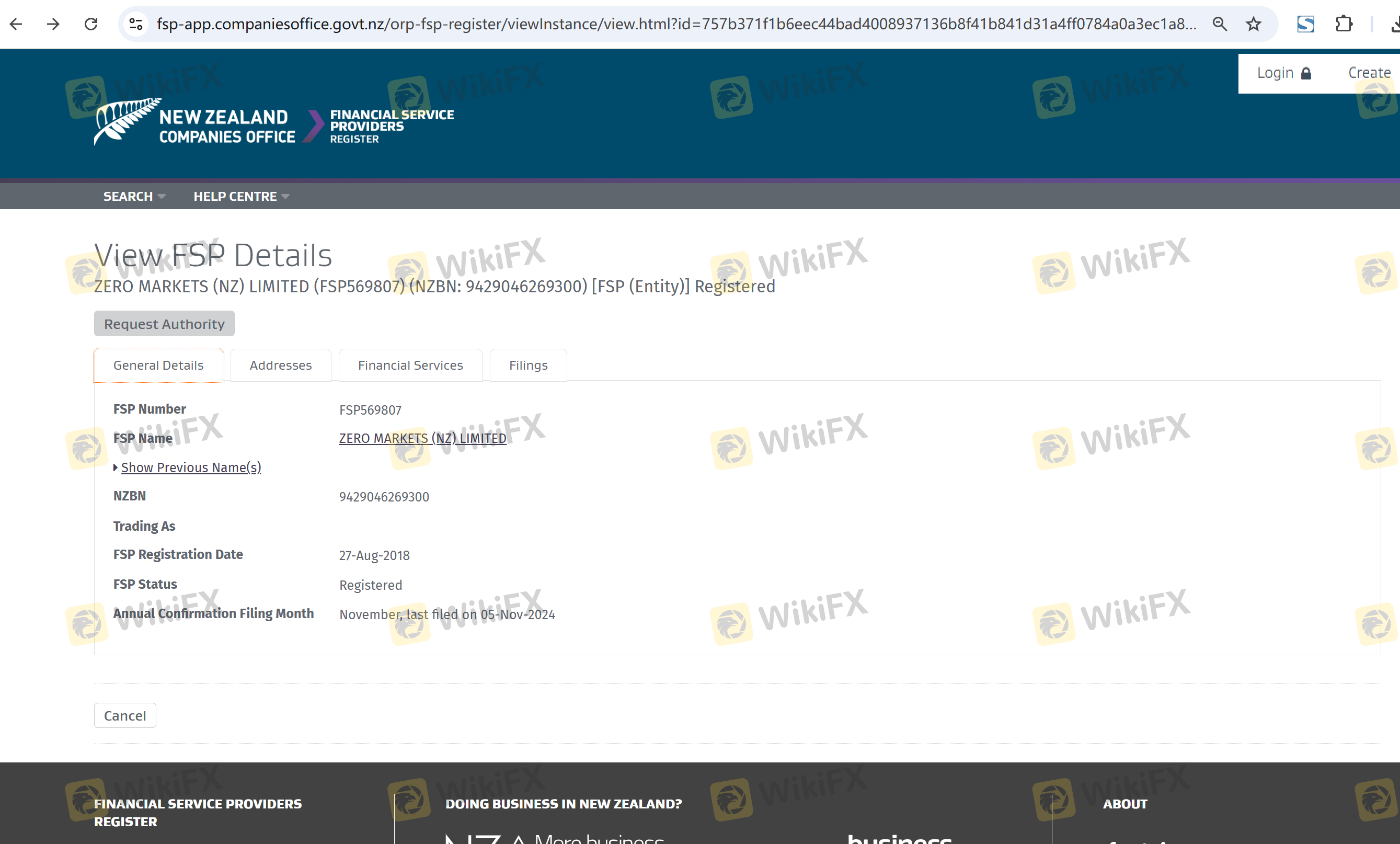This screenshot has width=1400, height=844.
Task: Open the HELP CENTRE dropdown menu
Action: [241, 196]
